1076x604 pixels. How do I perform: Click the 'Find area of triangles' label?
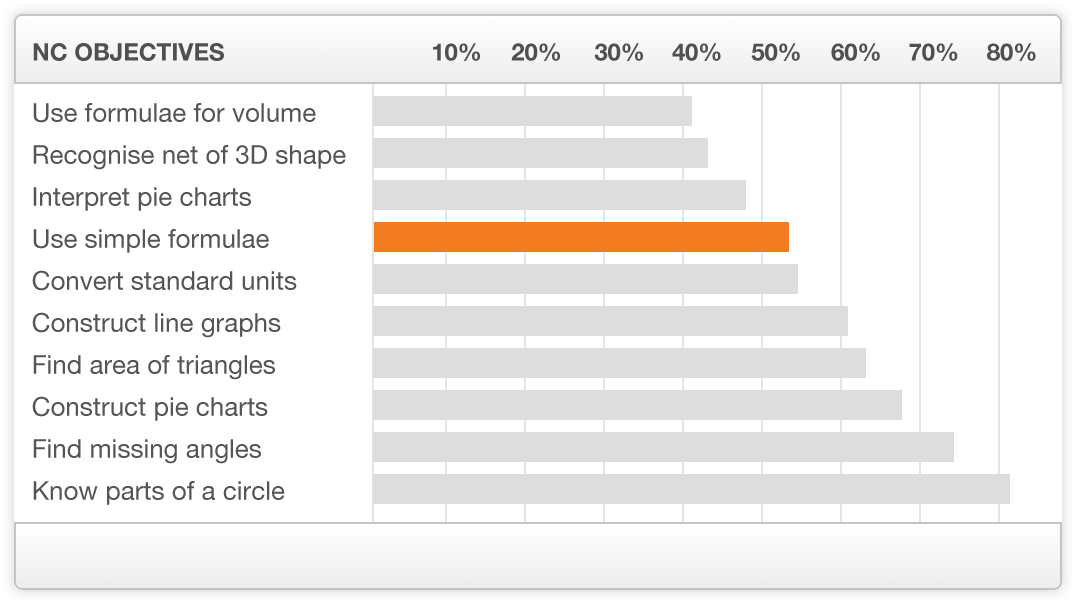pos(154,365)
